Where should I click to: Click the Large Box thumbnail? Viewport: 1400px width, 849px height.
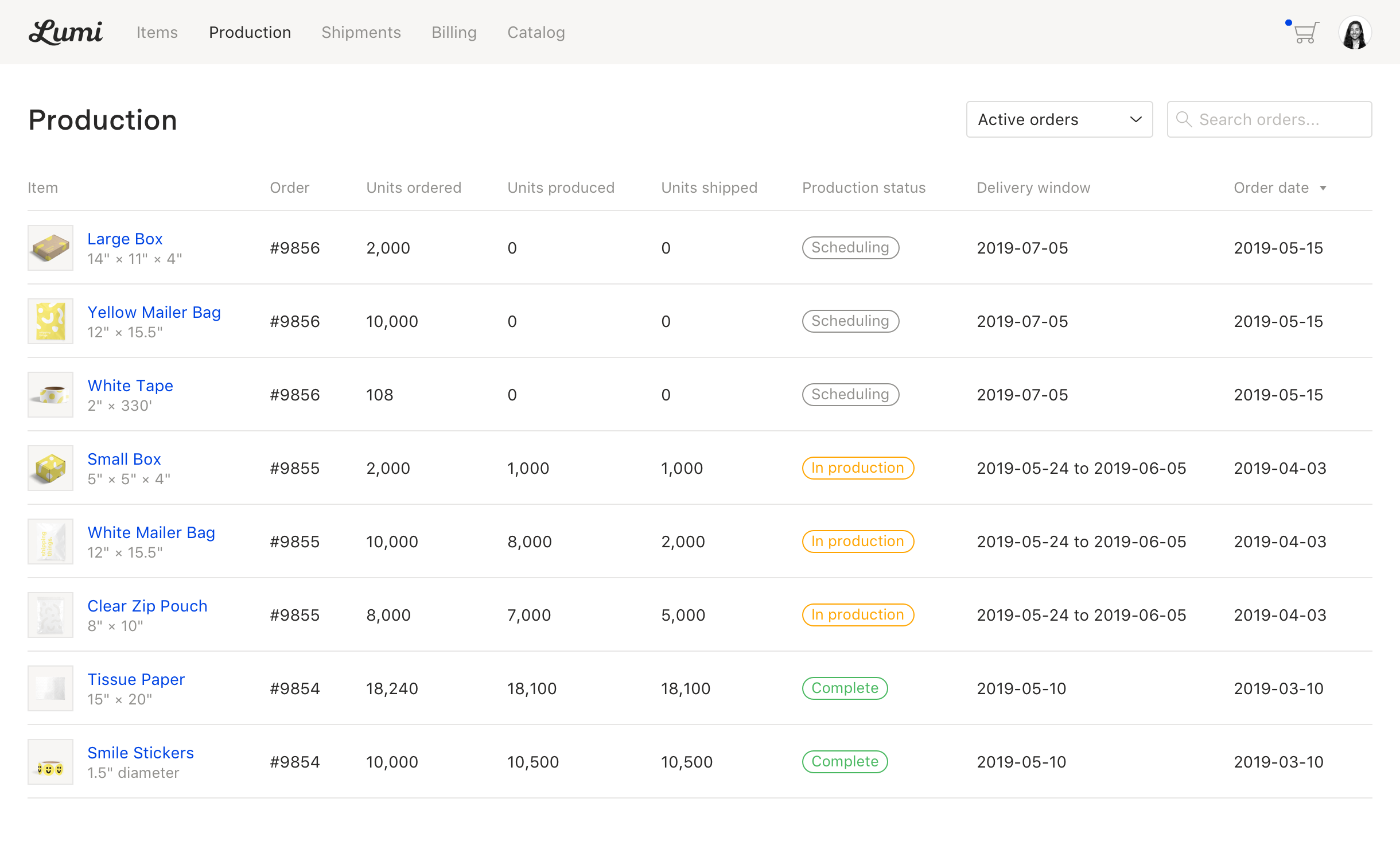pos(50,248)
